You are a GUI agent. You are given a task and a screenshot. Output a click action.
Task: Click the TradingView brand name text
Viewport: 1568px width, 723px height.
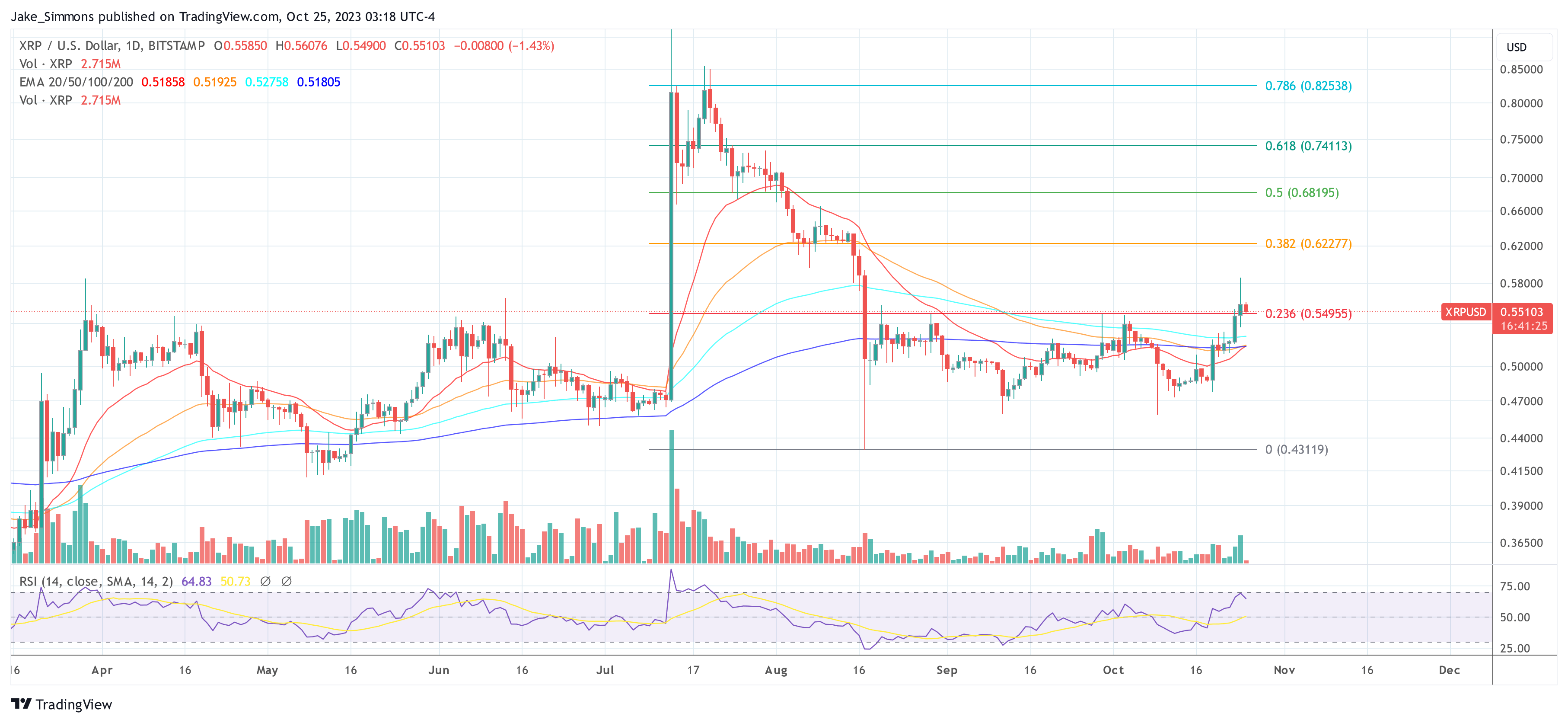click(x=73, y=705)
